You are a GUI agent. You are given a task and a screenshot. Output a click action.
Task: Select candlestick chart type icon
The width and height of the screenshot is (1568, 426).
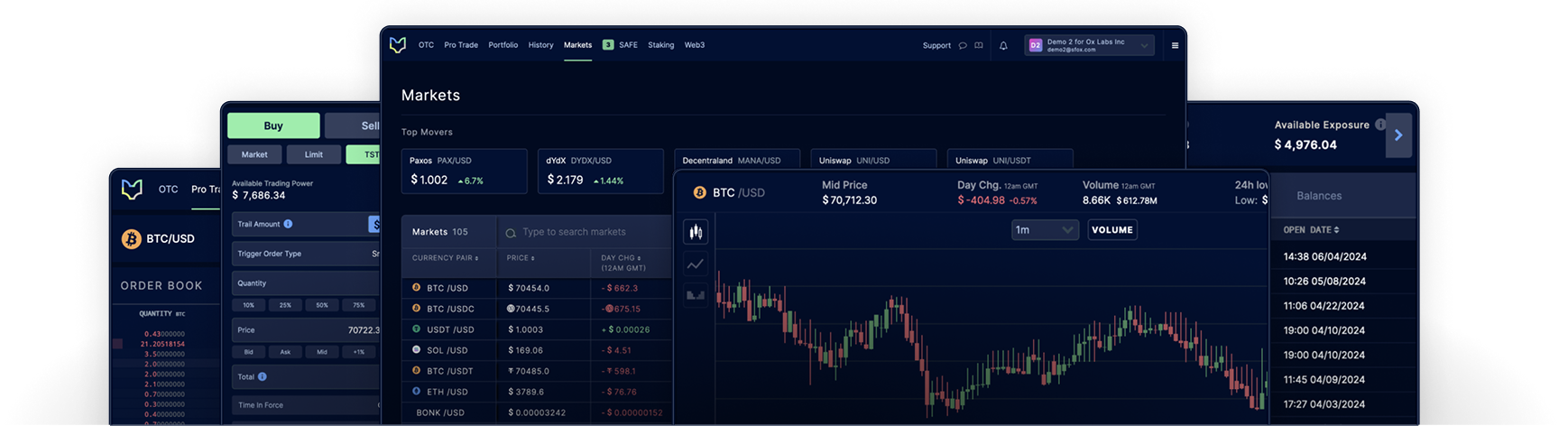(696, 232)
